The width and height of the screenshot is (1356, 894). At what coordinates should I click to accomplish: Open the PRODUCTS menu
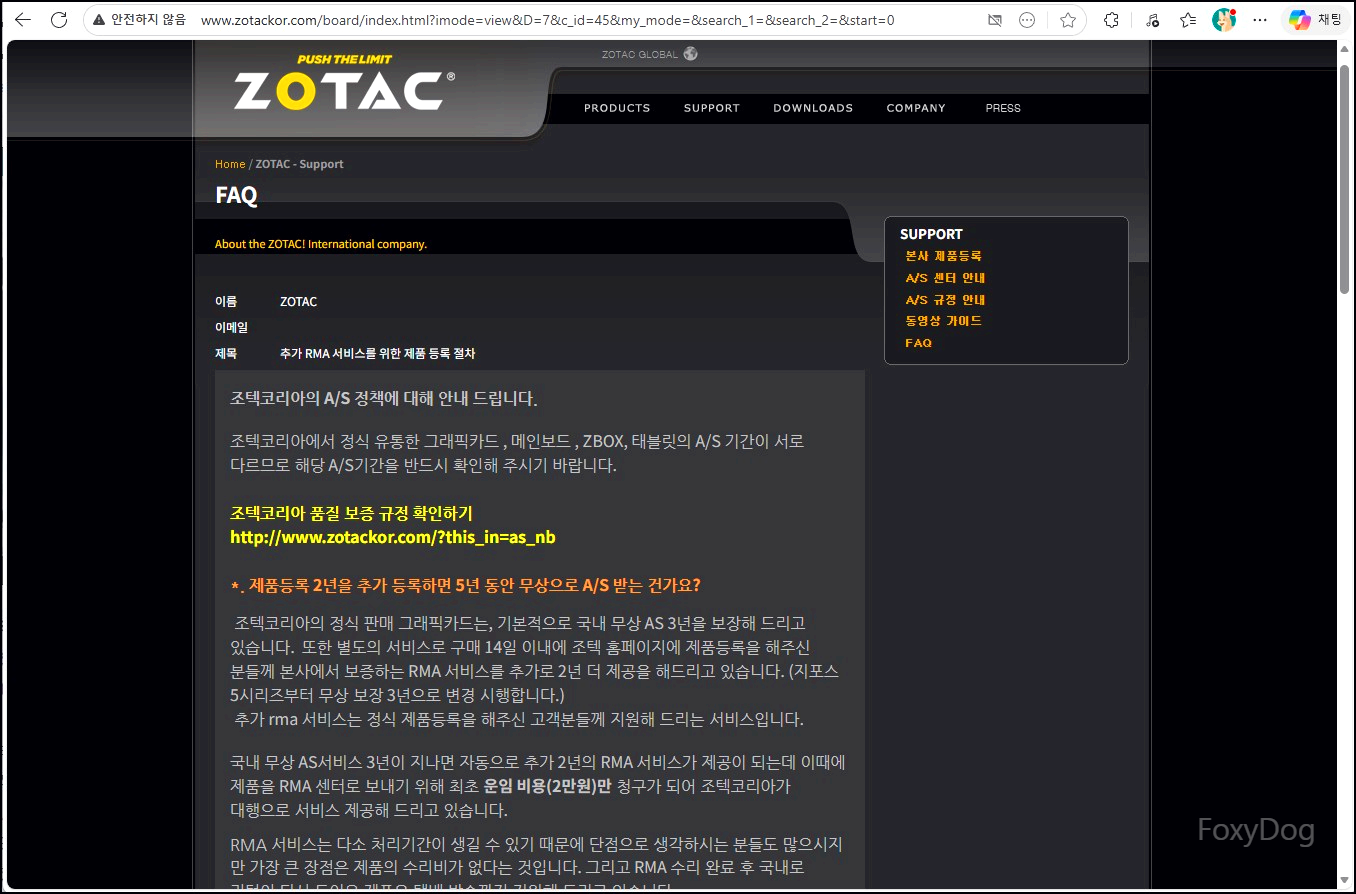tap(617, 108)
